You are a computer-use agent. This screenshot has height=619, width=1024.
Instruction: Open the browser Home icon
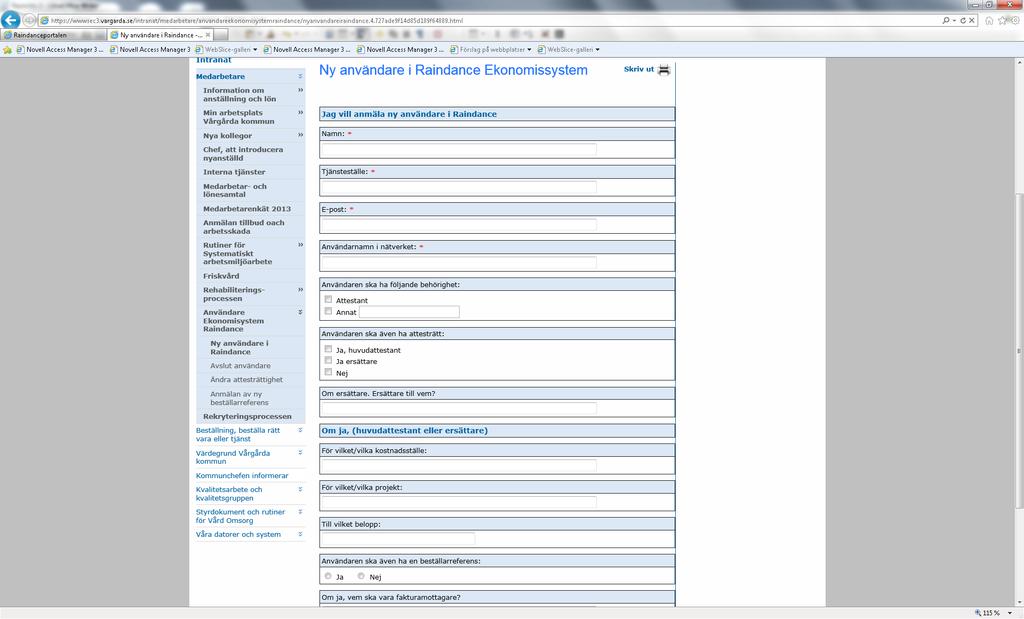pos(989,20)
